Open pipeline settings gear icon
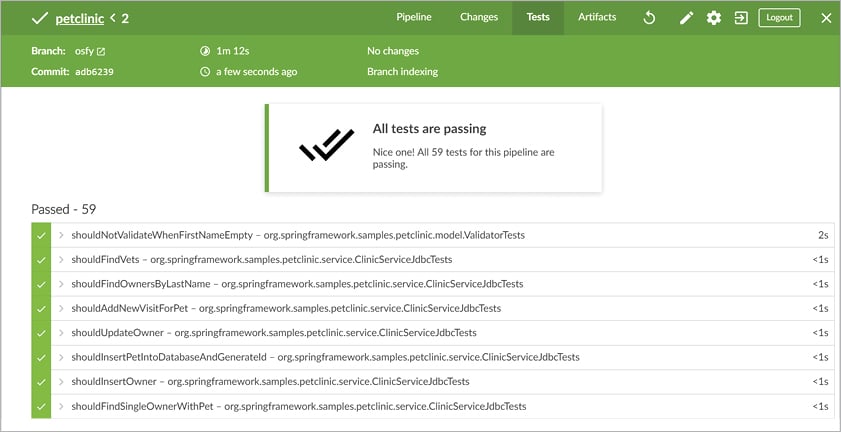The width and height of the screenshot is (841, 432). (x=714, y=18)
